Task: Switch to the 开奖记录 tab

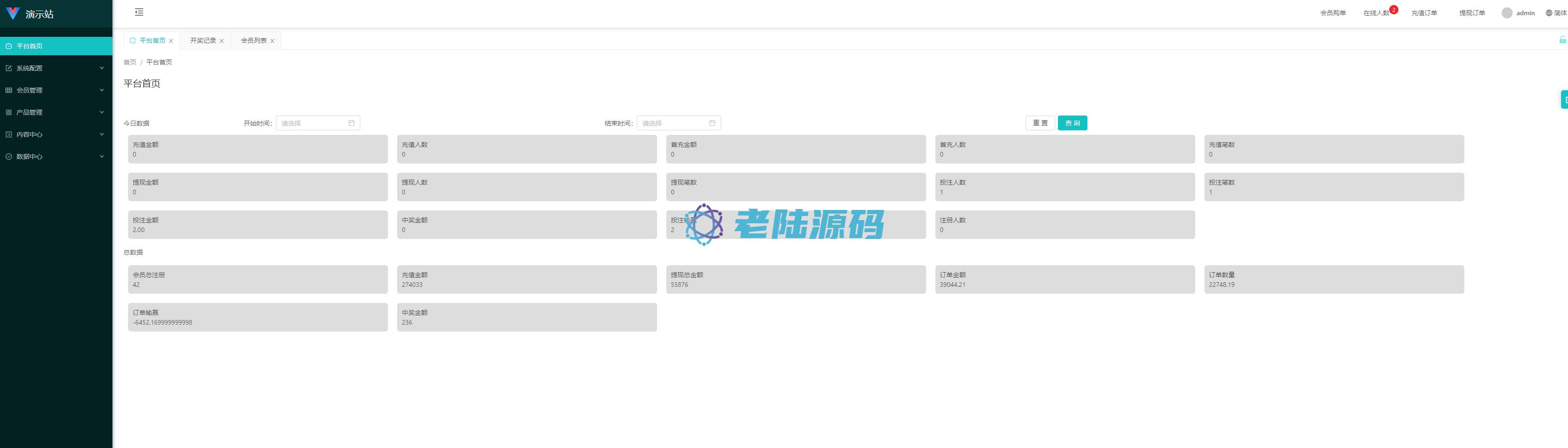Action: point(203,41)
